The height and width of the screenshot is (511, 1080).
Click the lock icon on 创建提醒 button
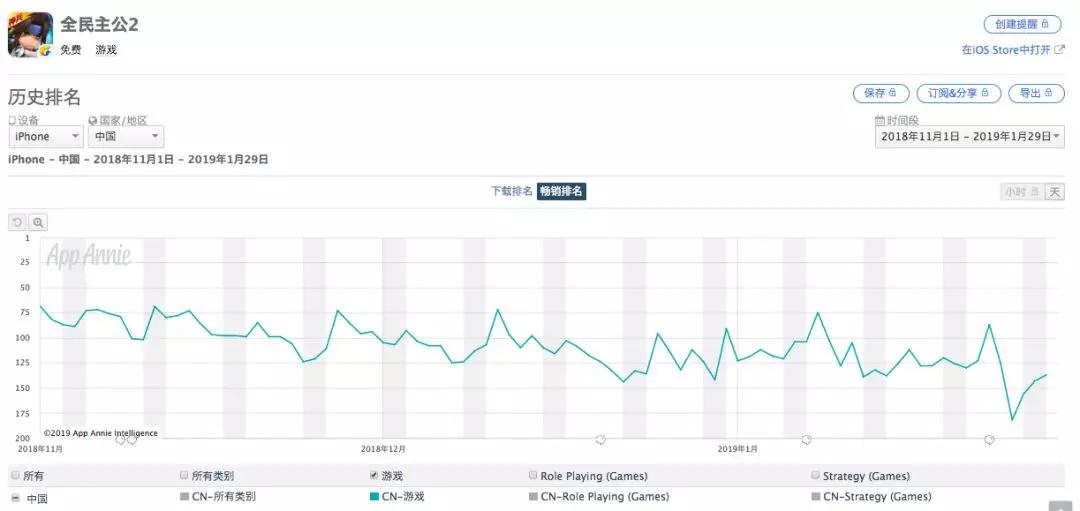(1046, 24)
